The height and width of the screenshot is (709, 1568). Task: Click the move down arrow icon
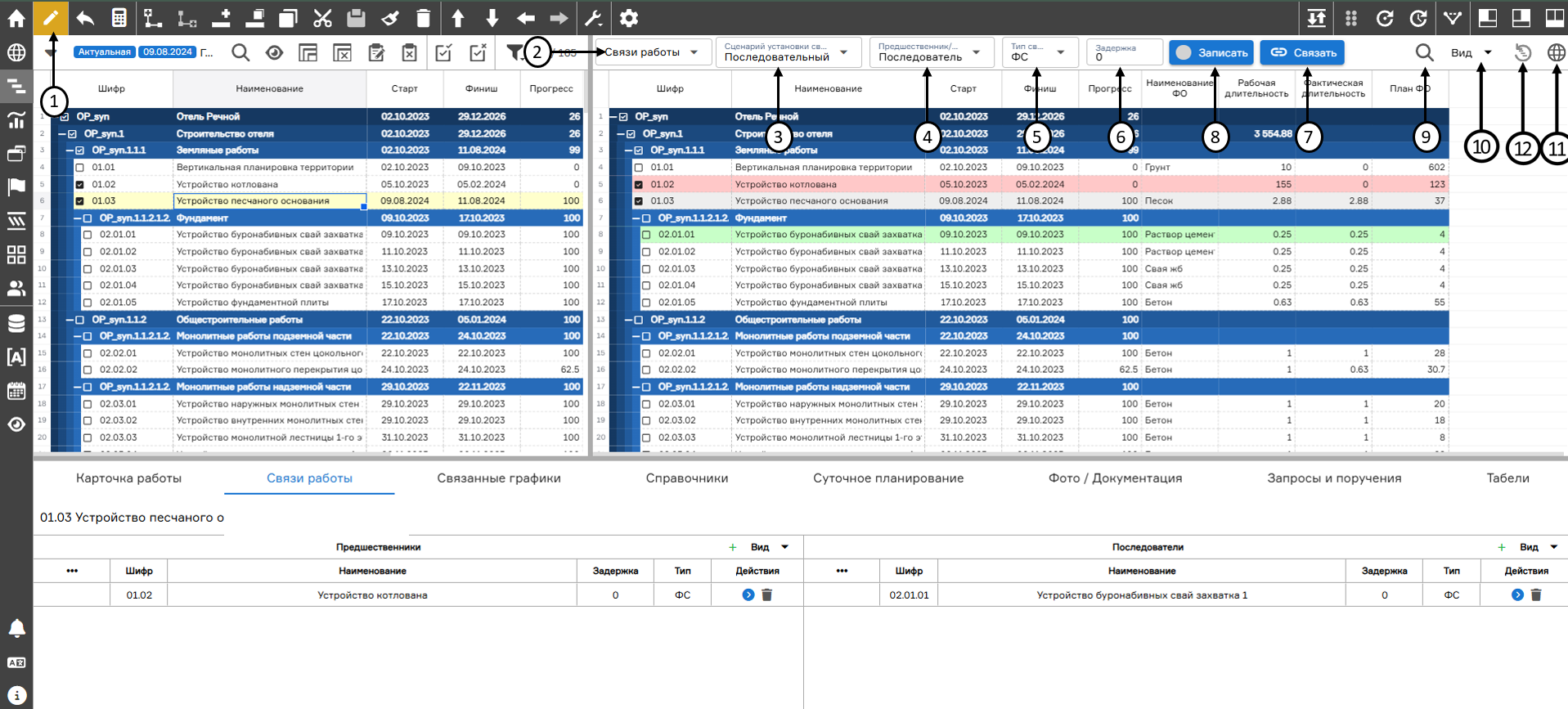(x=492, y=18)
